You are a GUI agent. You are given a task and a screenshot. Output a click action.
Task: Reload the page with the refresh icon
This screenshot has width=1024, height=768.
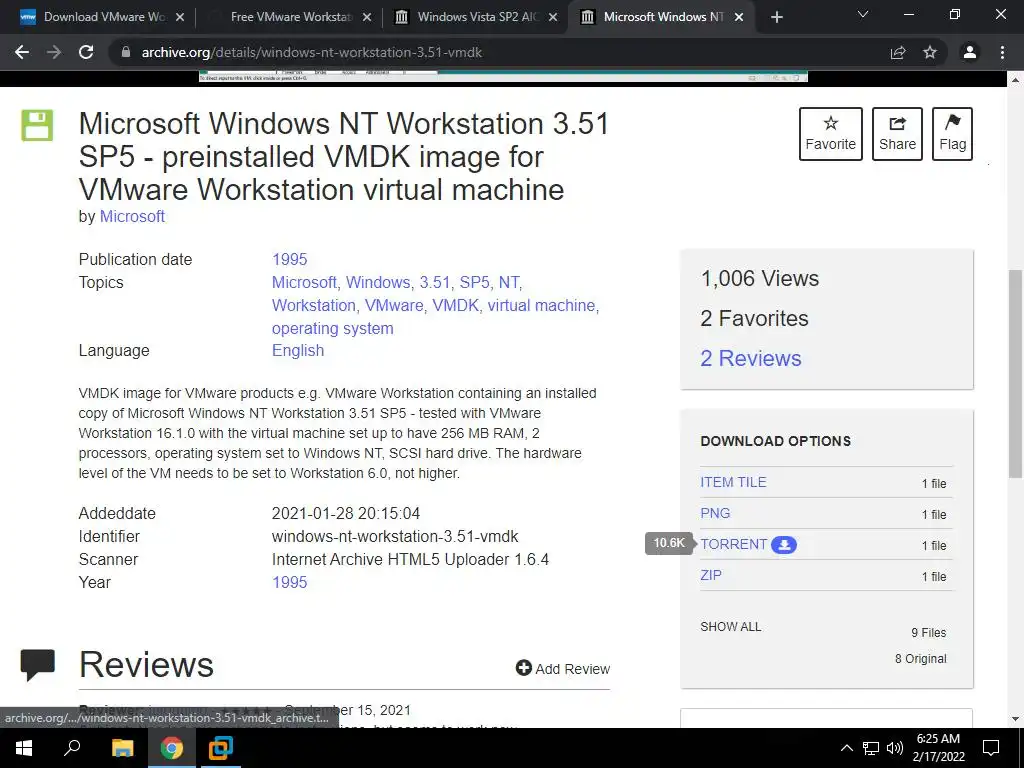(86, 52)
